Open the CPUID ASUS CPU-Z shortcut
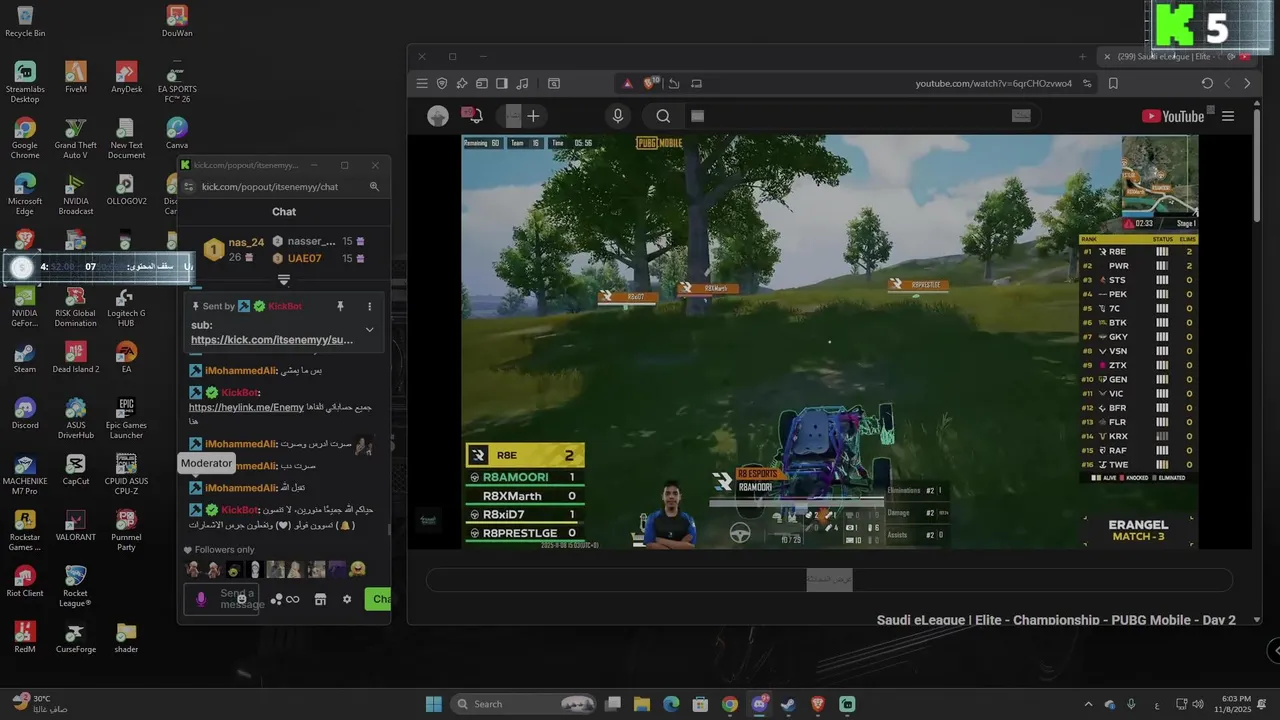This screenshot has width=1280, height=720. click(126, 474)
